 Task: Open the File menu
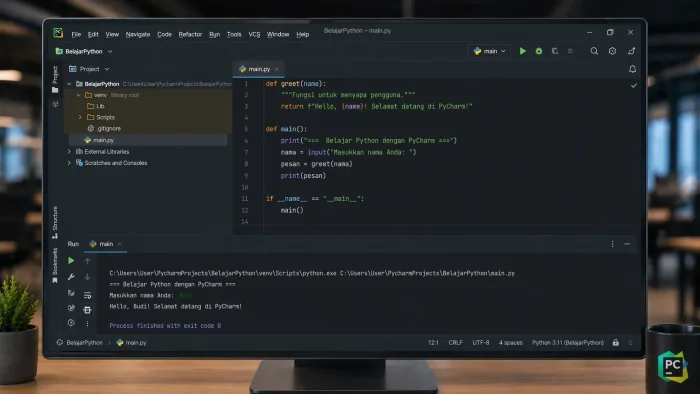(76, 34)
